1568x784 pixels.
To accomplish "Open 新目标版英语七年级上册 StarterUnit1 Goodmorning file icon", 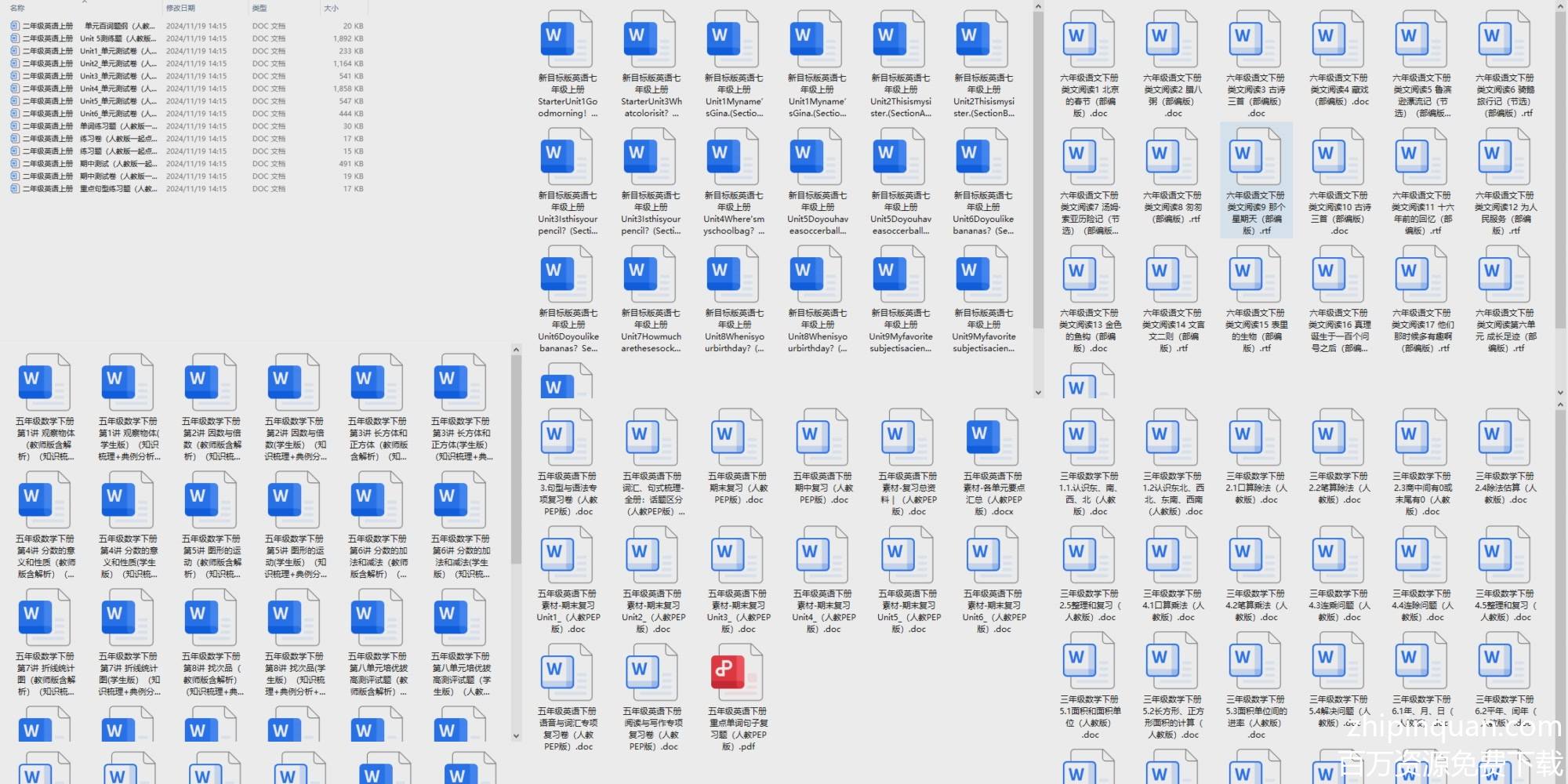I will 566,37.
